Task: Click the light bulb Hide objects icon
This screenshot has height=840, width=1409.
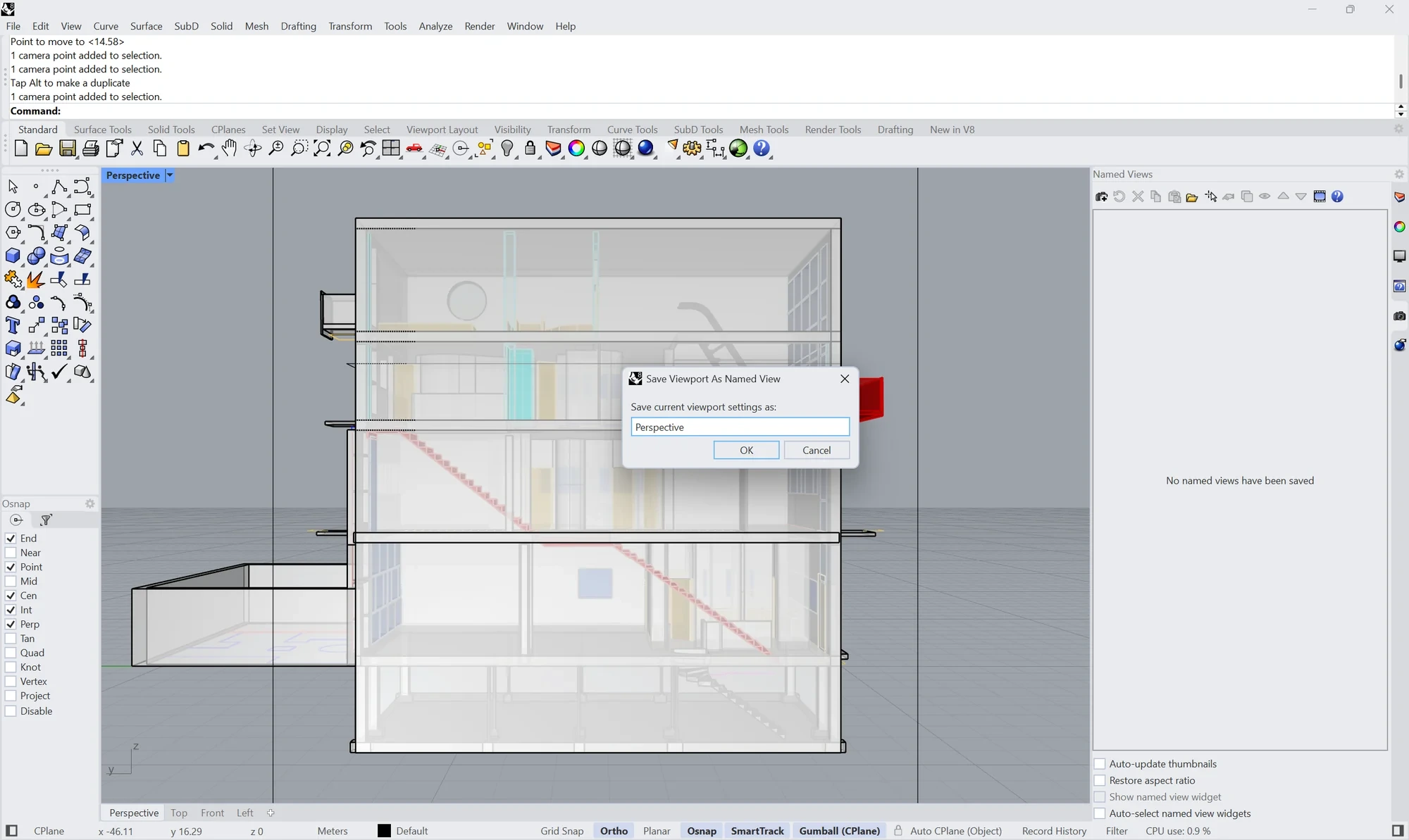Action: pyautogui.click(x=507, y=149)
